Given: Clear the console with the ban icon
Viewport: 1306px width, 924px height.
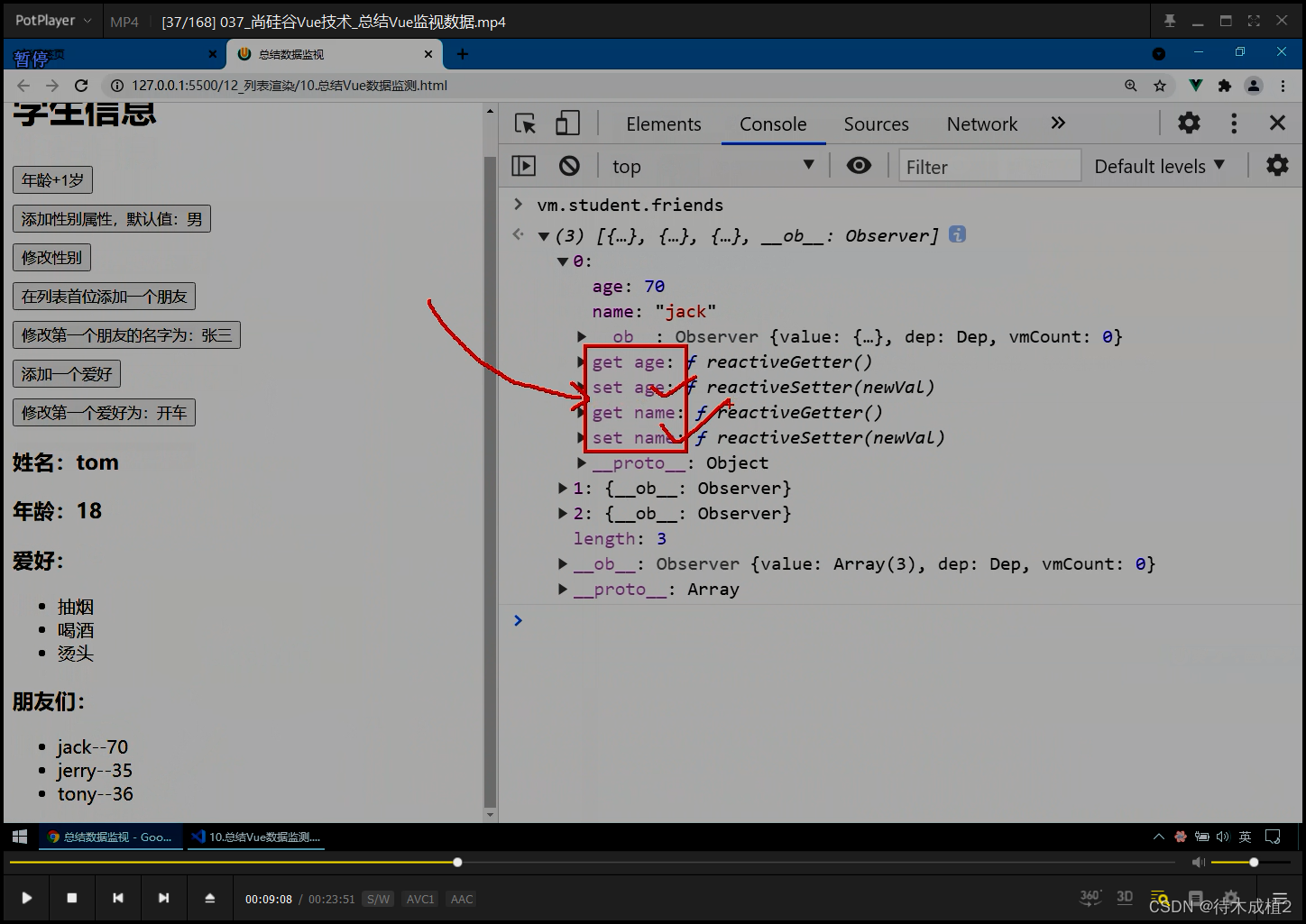Looking at the screenshot, I should click(569, 166).
